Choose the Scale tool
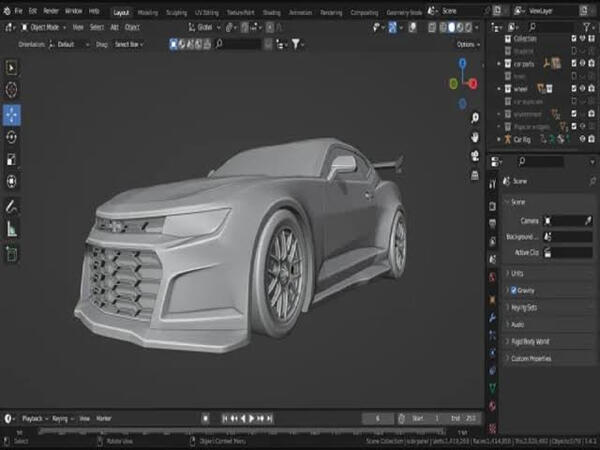The width and height of the screenshot is (600, 450). pos(12,159)
